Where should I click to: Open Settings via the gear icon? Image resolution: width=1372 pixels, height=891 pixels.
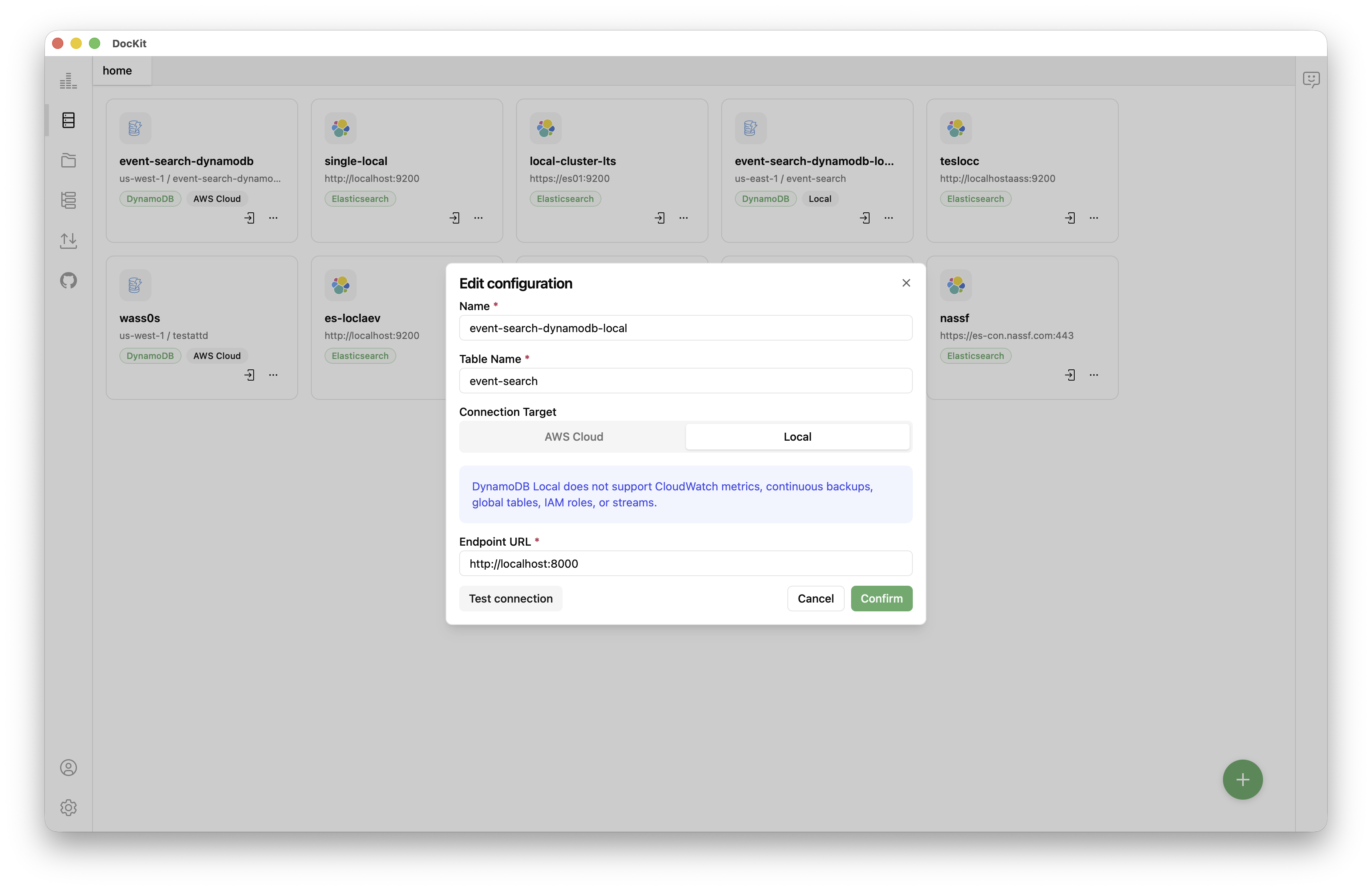68,807
